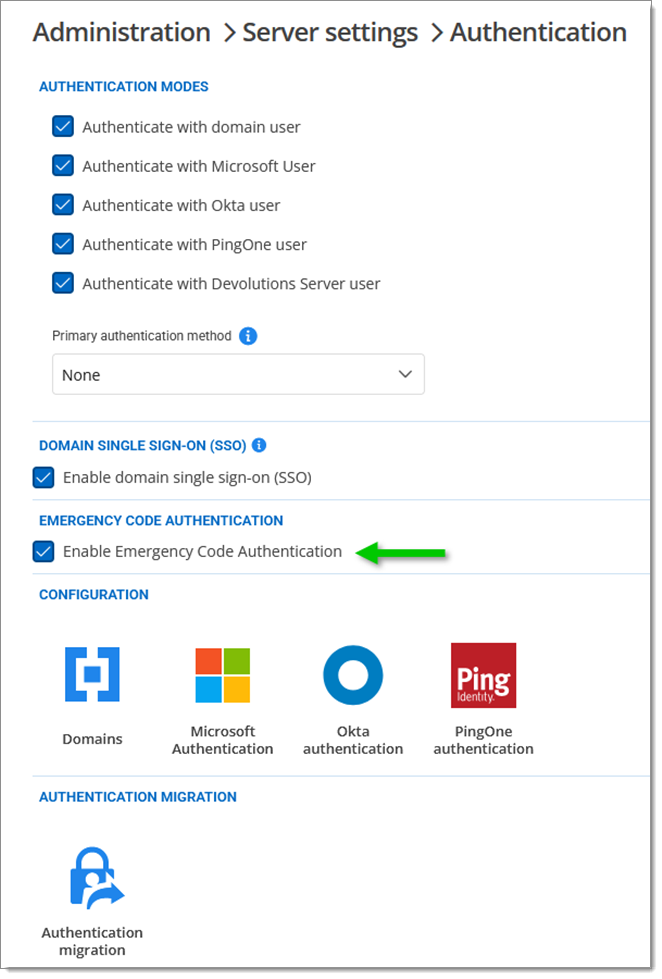
Task: Disable Authenticate with Devolutions Server user
Action: [x=62, y=283]
